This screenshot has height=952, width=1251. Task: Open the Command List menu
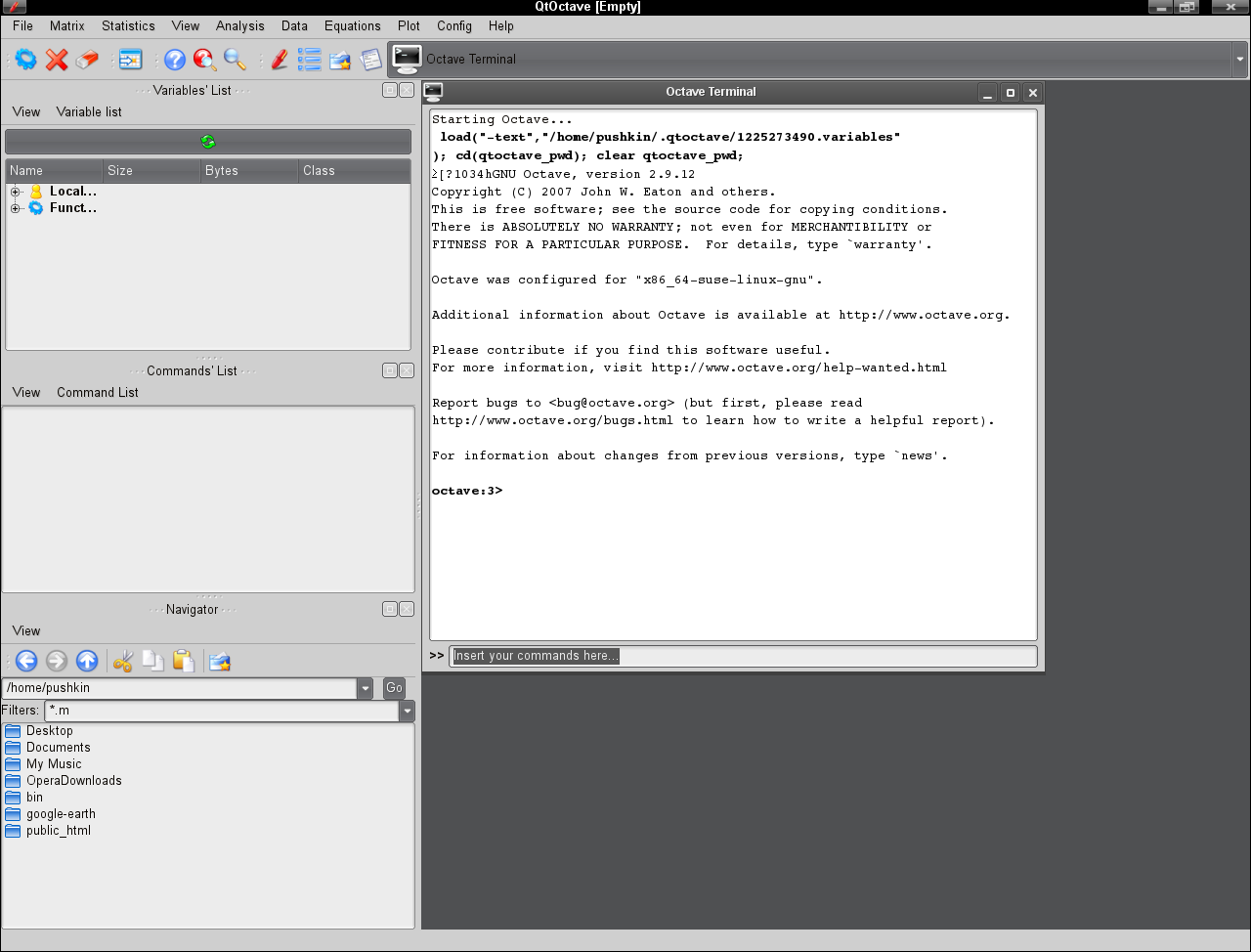(98, 392)
